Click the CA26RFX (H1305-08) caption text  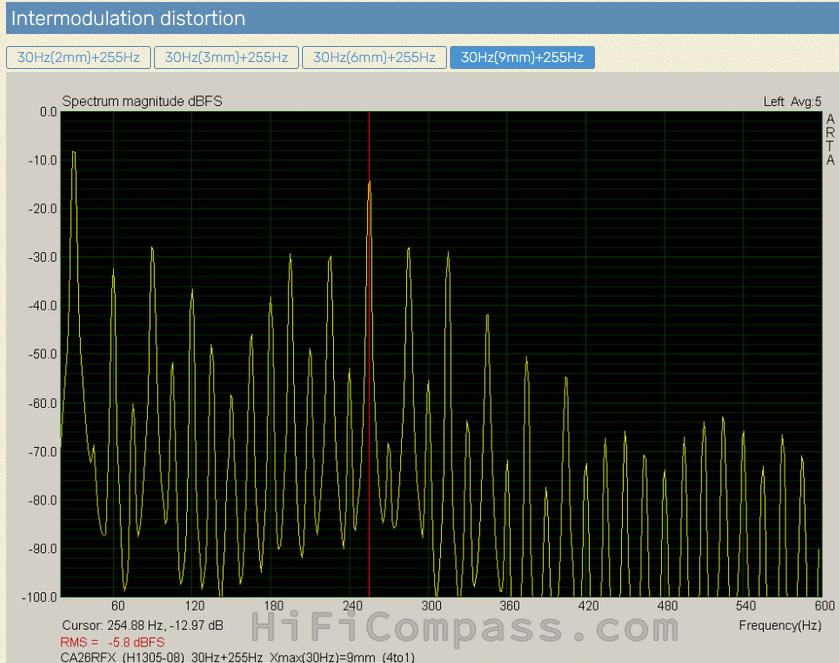238,657
